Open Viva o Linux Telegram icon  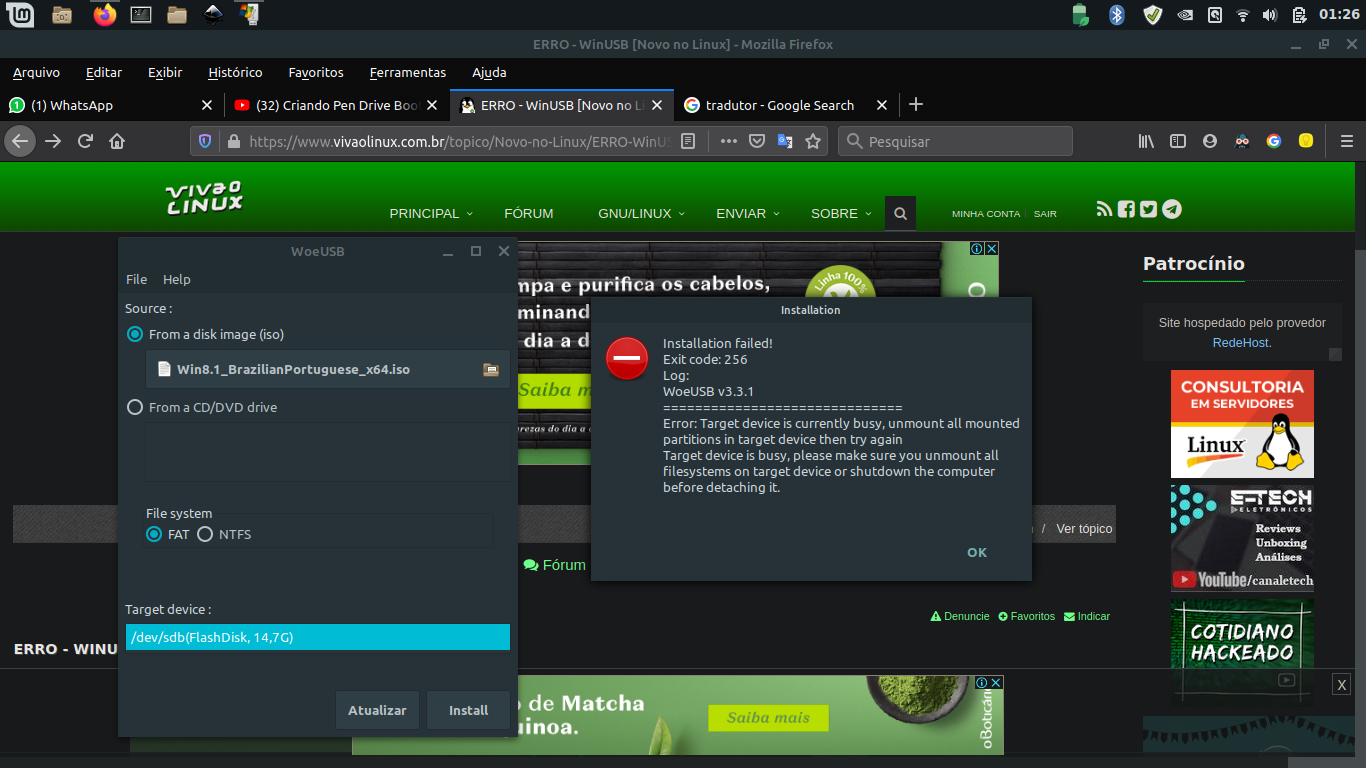pyautogui.click(x=1172, y=209)
